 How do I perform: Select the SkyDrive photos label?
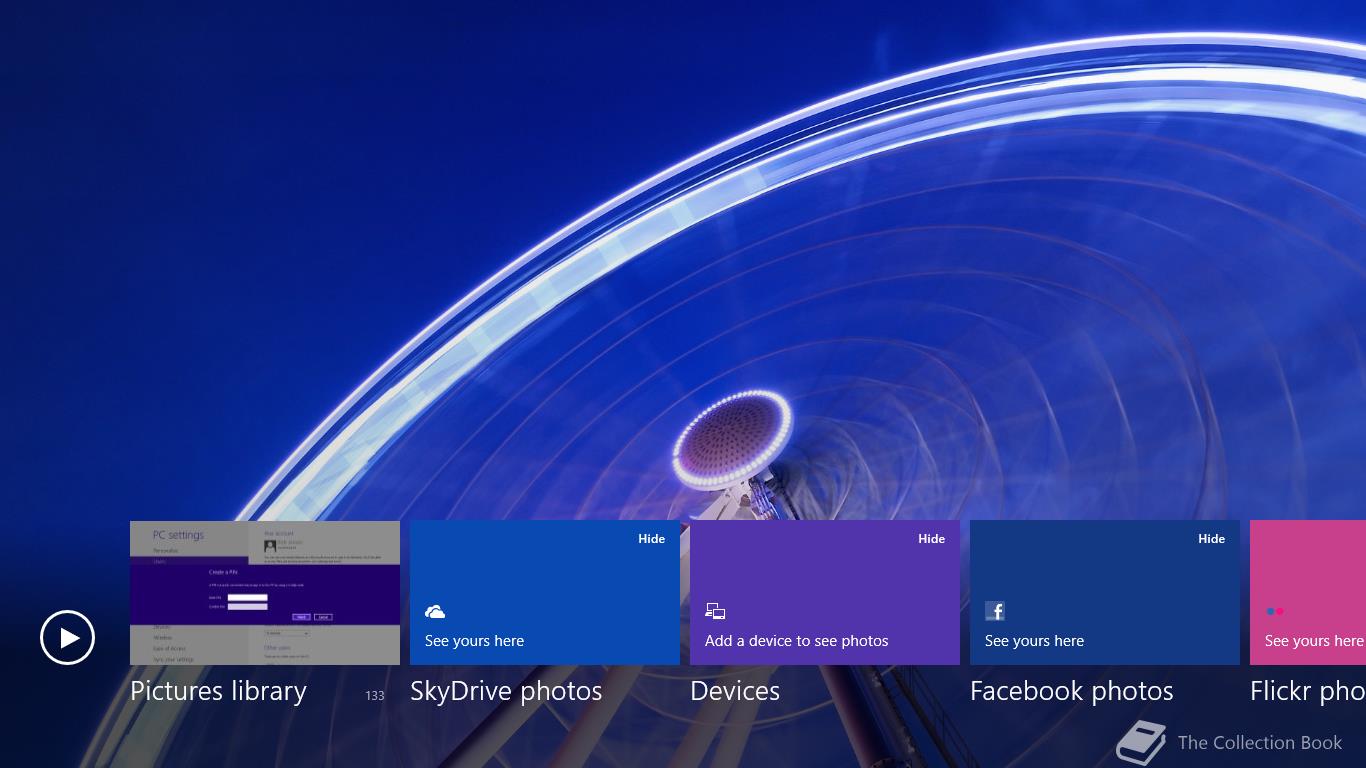506,691
